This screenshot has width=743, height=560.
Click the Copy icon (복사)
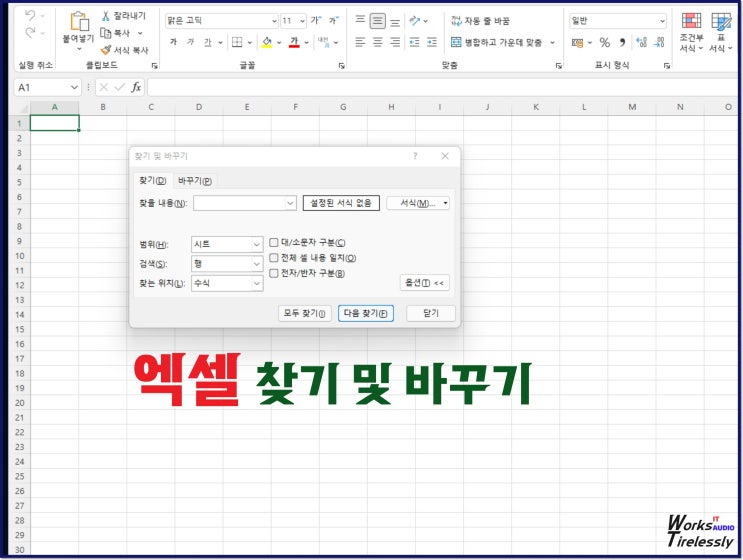click(x=105, y=33)
